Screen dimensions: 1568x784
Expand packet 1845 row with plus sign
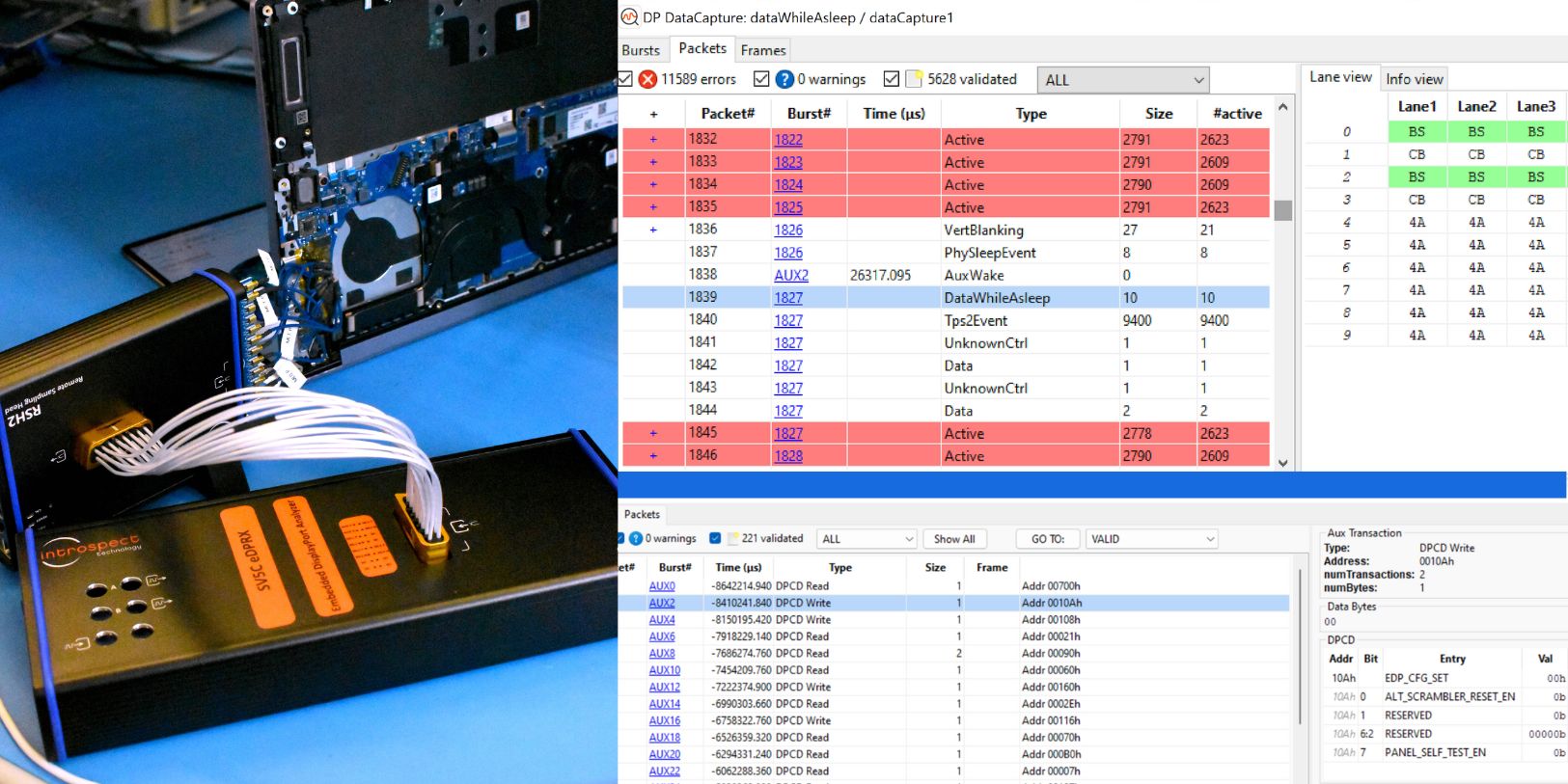point(653,433)
